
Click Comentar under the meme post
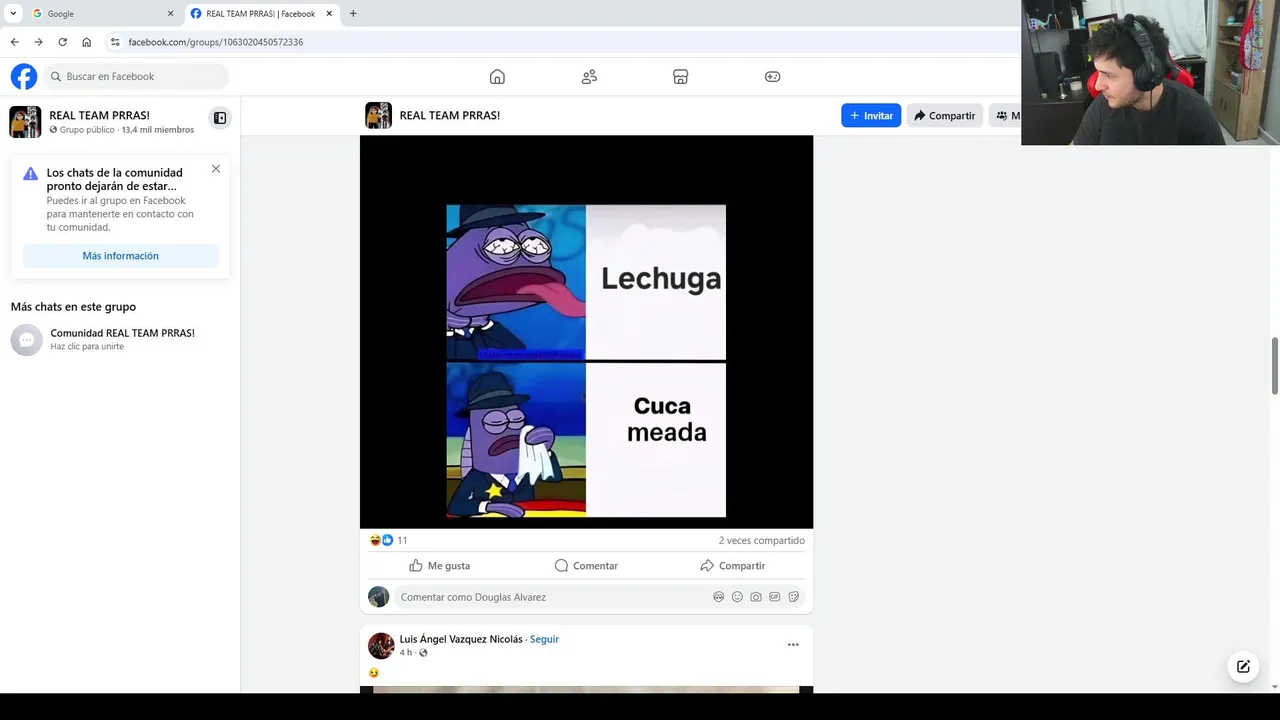(x=586, y=566)
